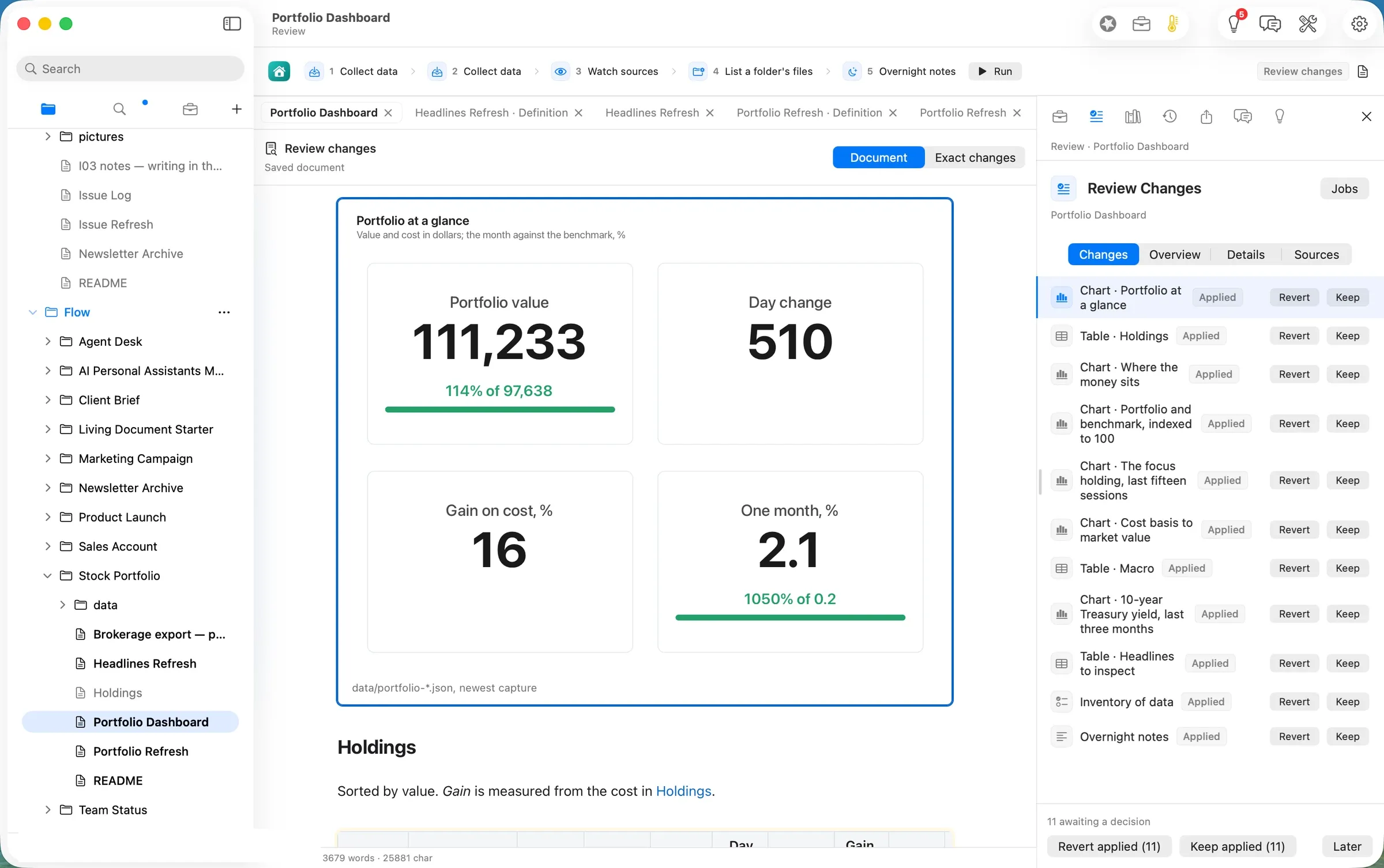Image resolution: width=1384 pixels, height=868 pixels.
Task: Open the briefcase icon in top toolbar
Action: tap(1141, 24)
